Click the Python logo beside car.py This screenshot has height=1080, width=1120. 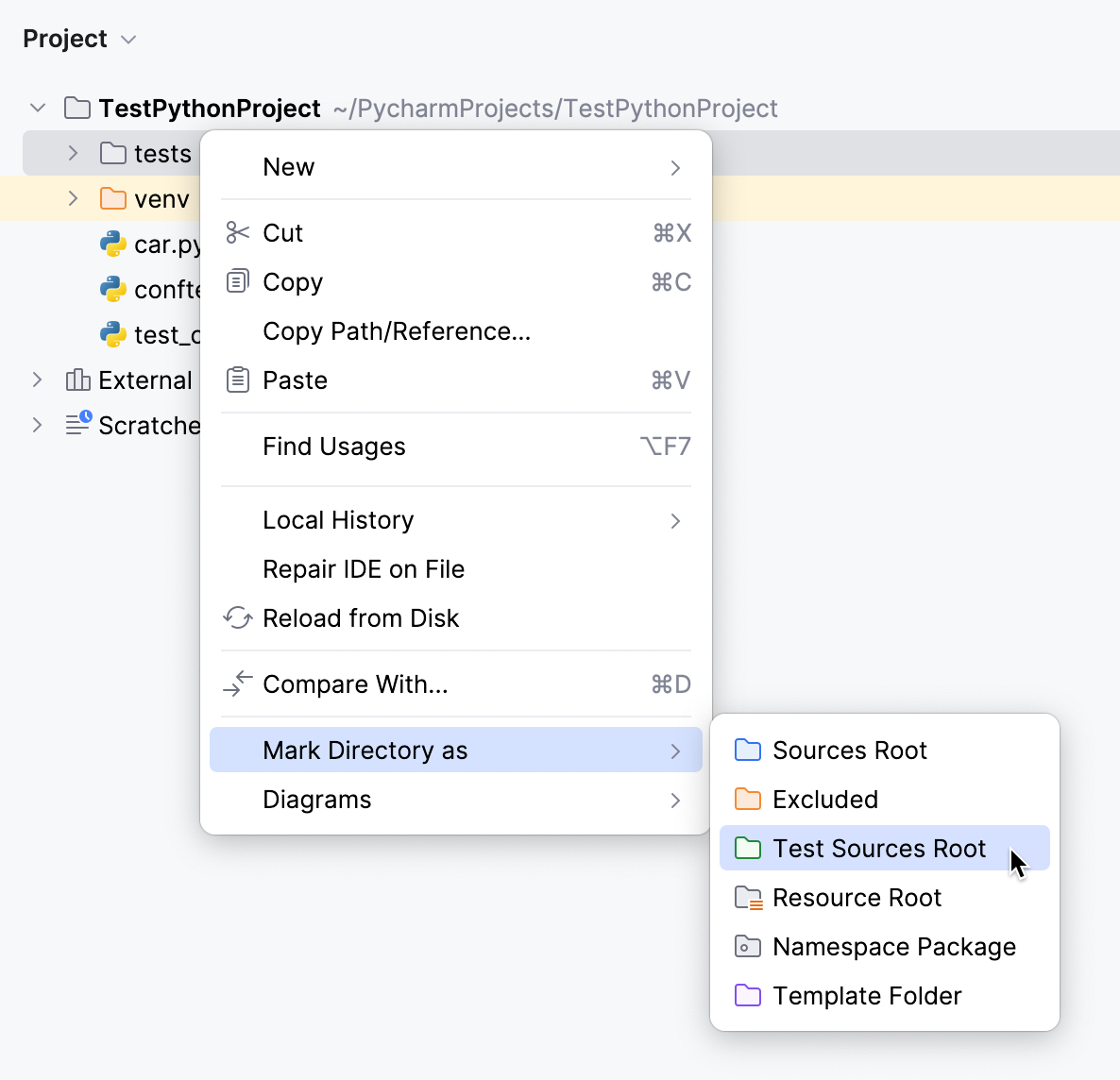coord(112,244)
